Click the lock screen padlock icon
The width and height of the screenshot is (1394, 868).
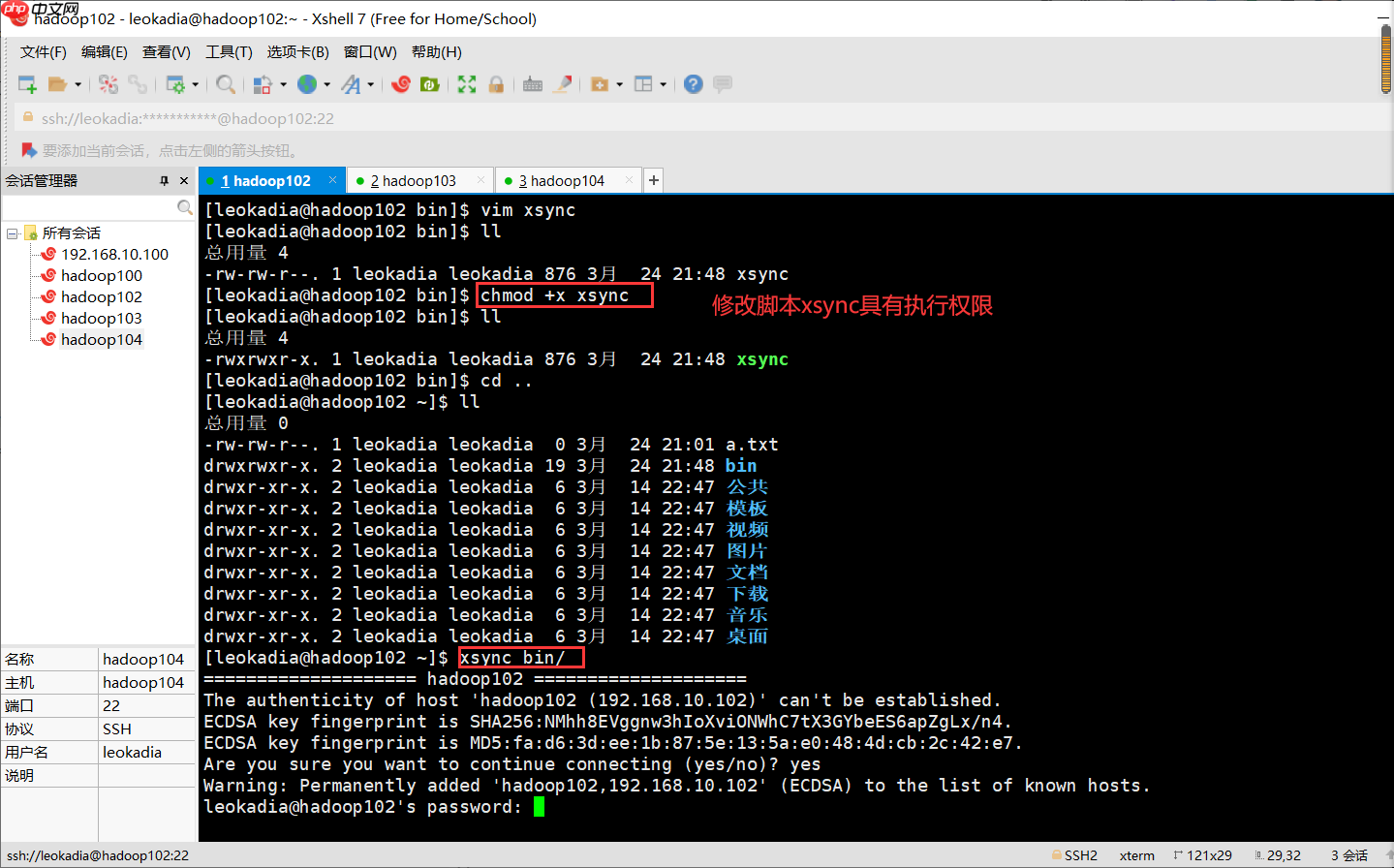[x=496, y=85]
